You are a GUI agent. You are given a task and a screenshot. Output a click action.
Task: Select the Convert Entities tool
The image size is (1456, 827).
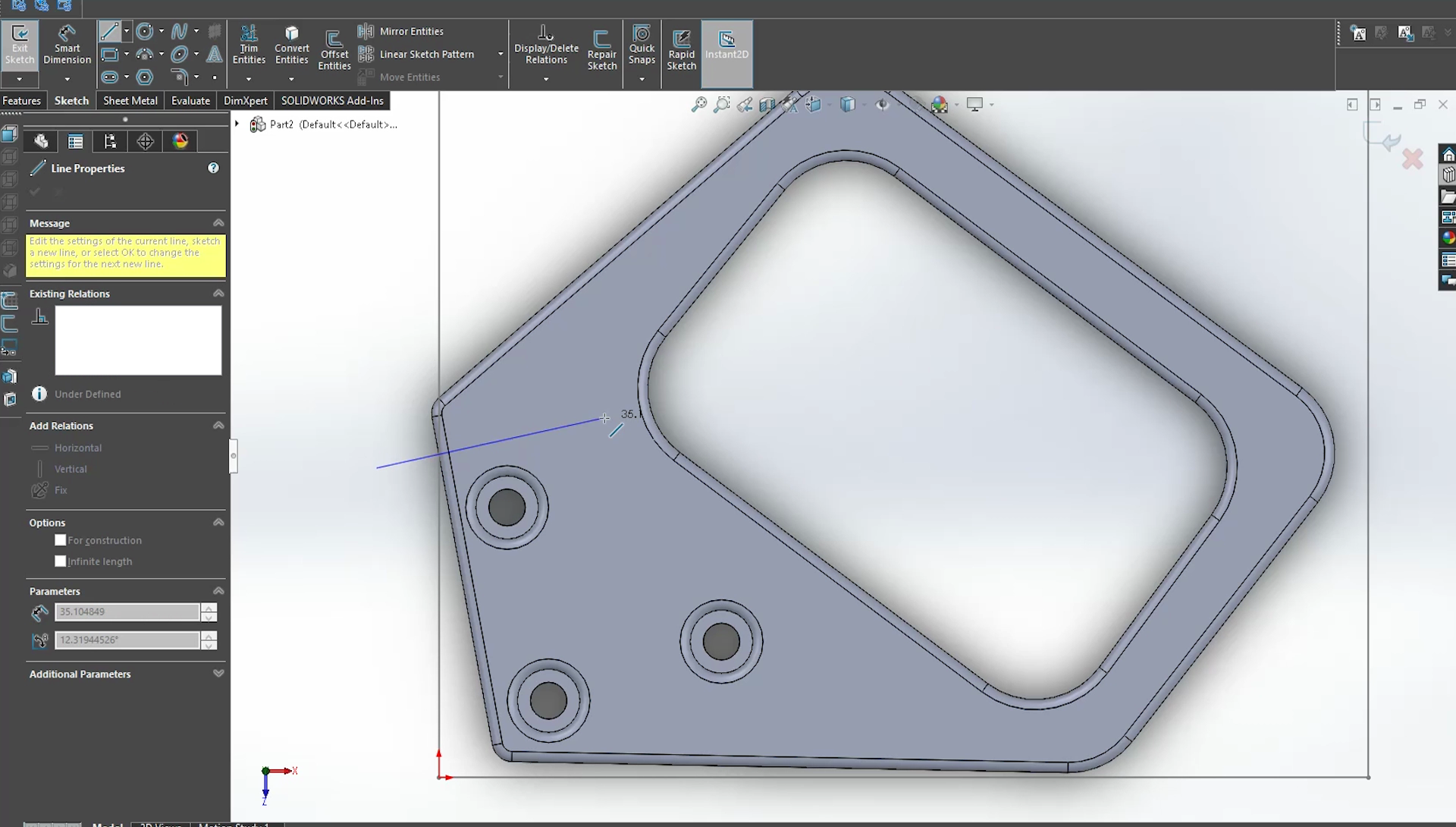[x=291, y=45]
